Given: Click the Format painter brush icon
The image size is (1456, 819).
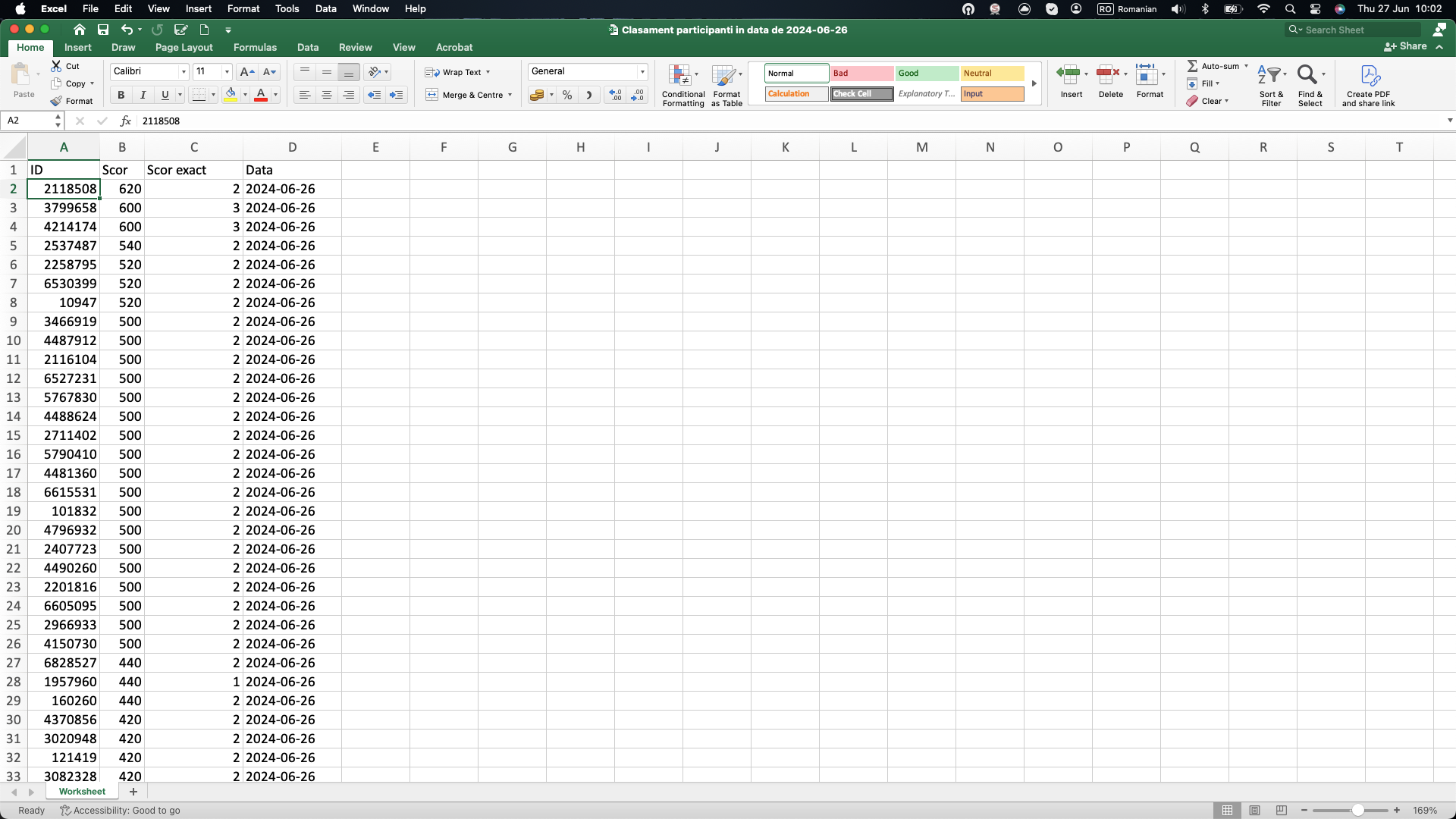Looking at the screenshot, I should (x=56, y=101).
